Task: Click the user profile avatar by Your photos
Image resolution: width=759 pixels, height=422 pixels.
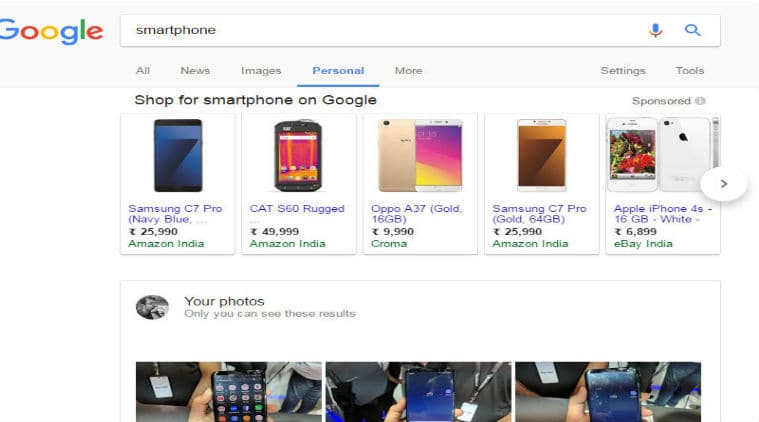Action: (152, 307)
